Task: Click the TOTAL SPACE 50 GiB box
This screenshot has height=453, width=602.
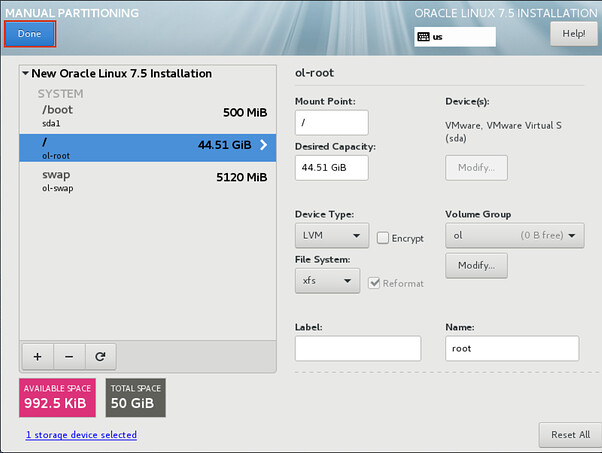Action: coord(136,397)
